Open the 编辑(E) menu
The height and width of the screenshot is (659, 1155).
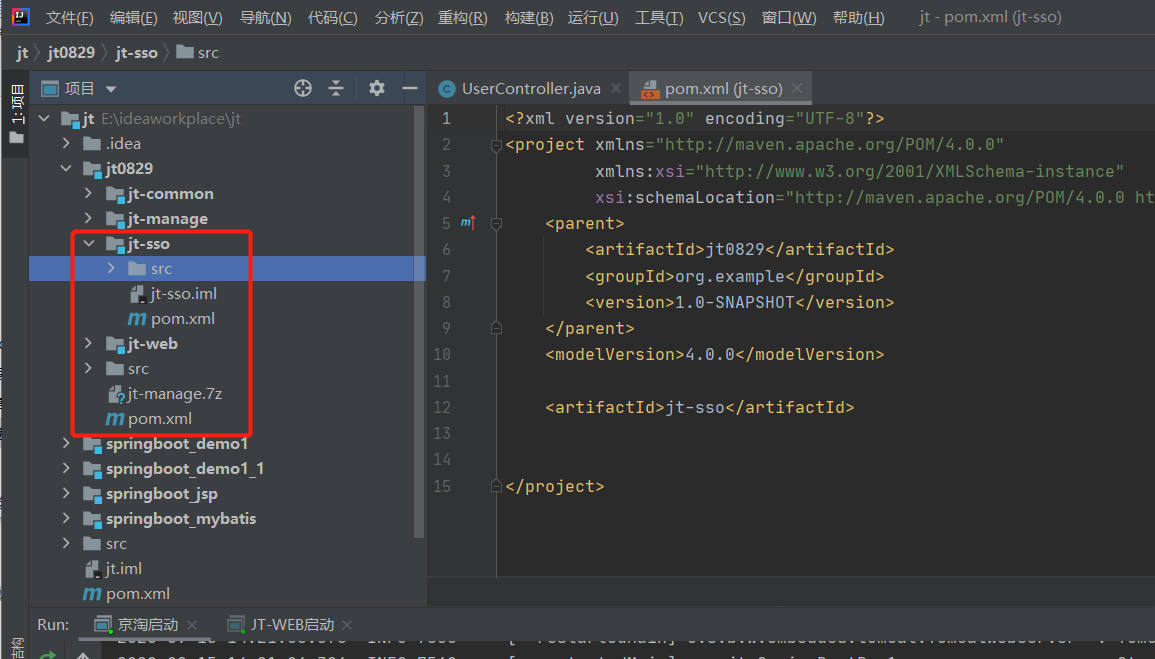[x=133, y=18]
